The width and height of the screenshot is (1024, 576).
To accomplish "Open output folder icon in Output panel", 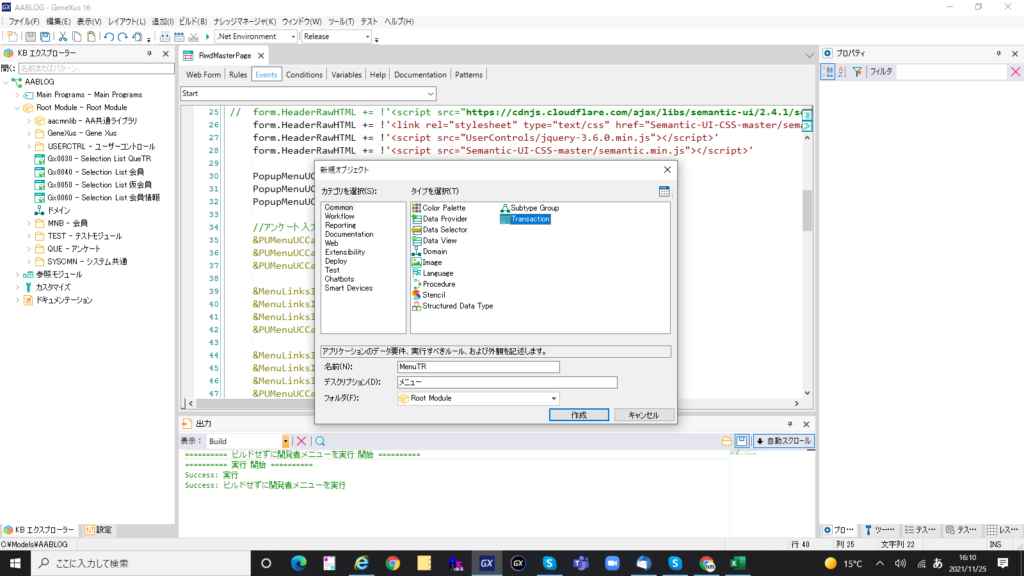I will pos(726,441).
